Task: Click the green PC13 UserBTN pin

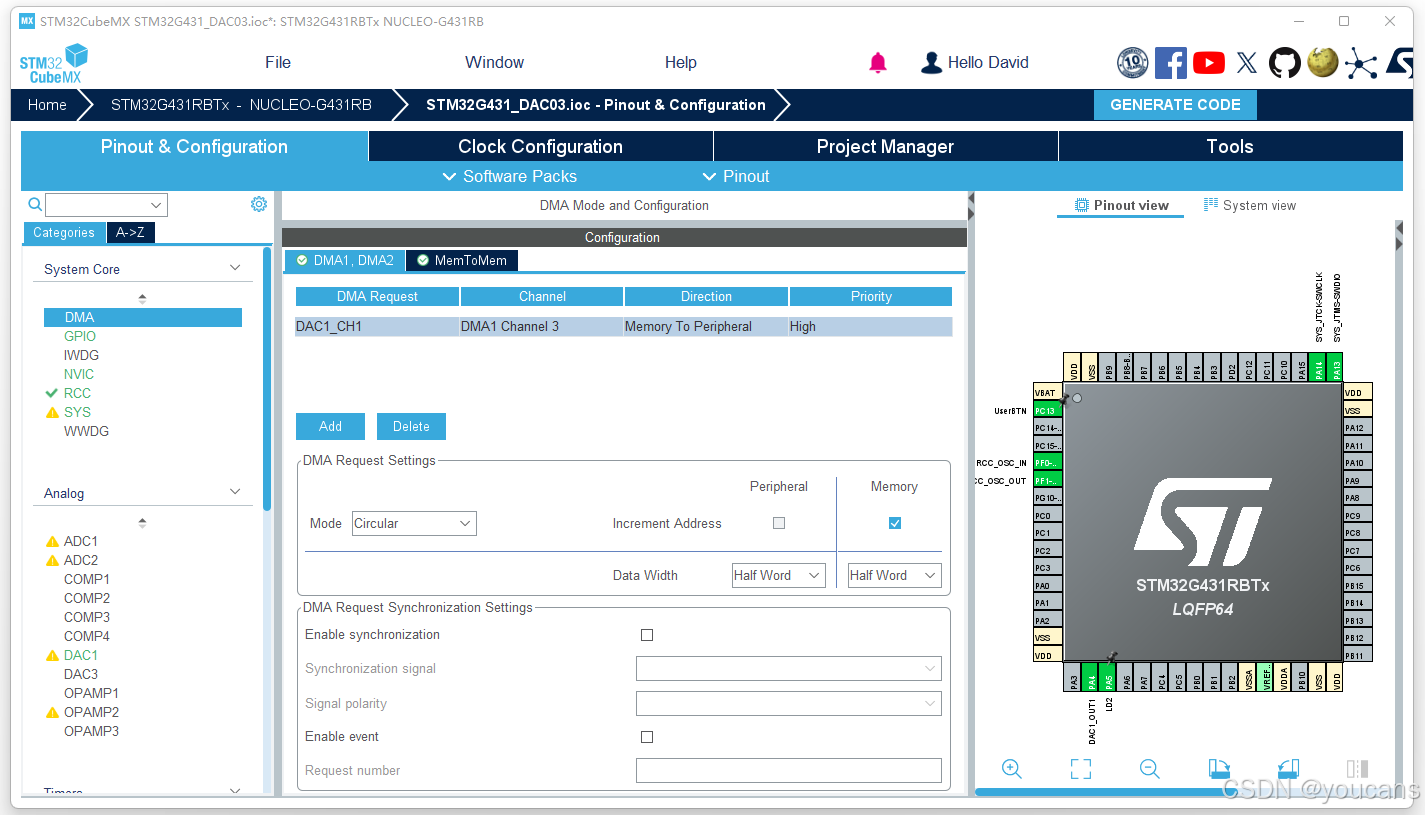Action: tap(1047, 410)
